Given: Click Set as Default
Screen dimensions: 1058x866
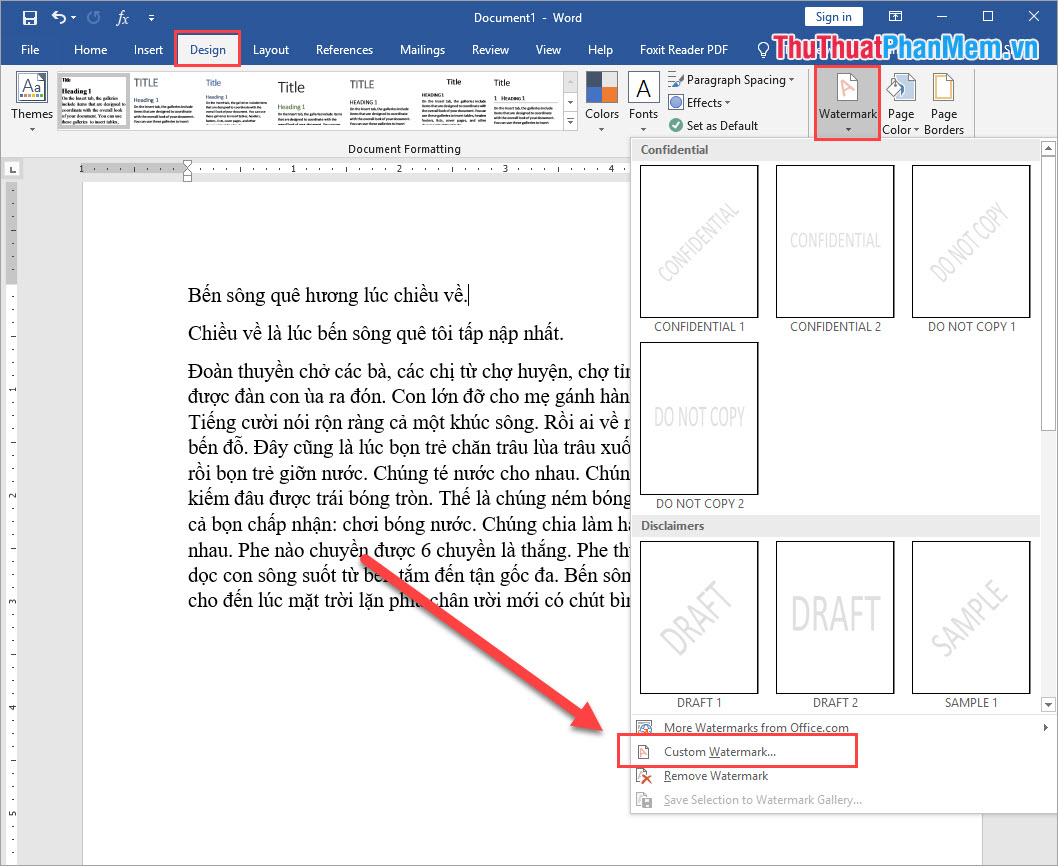Looking at the screenshot, I should pyautogui.click(x=713, y=126).
